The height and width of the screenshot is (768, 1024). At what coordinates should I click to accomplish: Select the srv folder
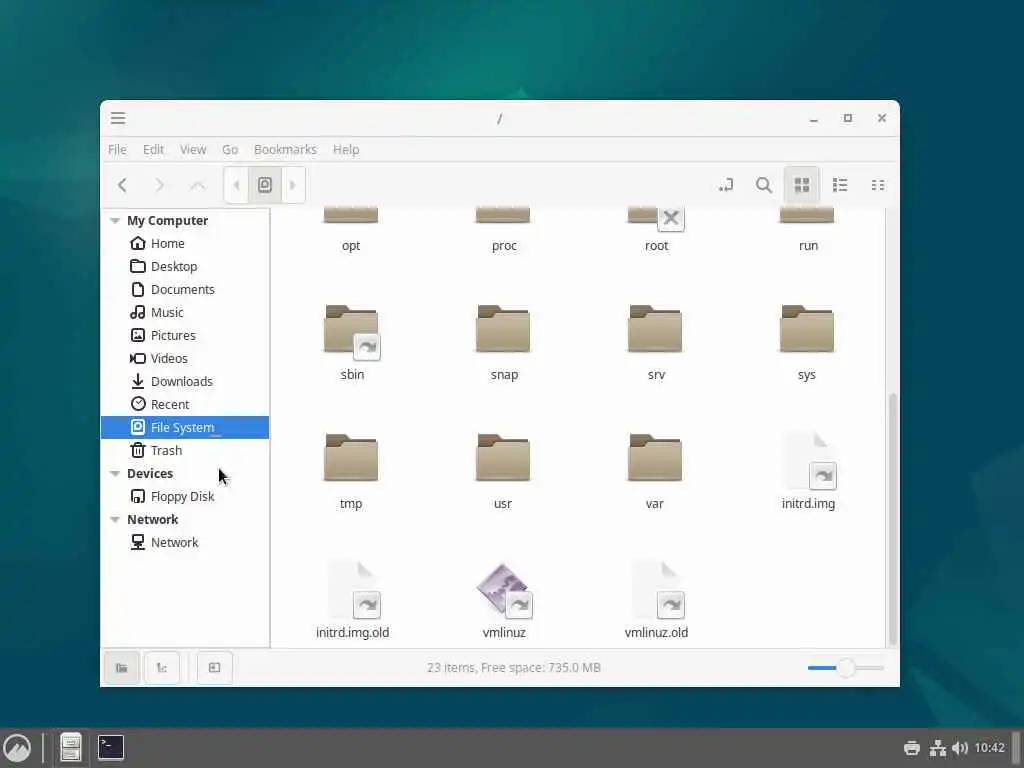[x=656, y=343]
